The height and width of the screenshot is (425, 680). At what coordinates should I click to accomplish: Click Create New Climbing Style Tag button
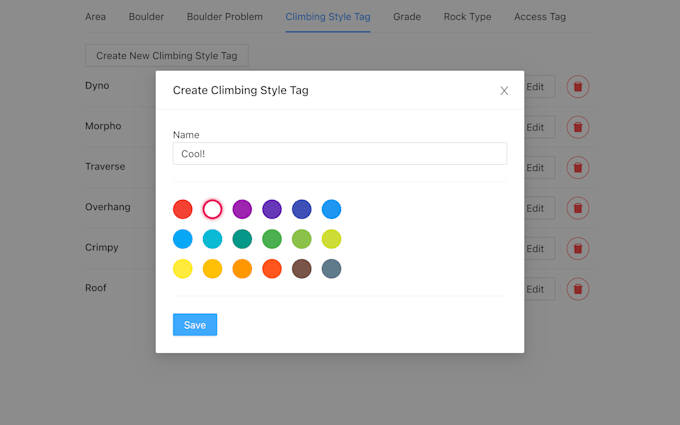167,56
